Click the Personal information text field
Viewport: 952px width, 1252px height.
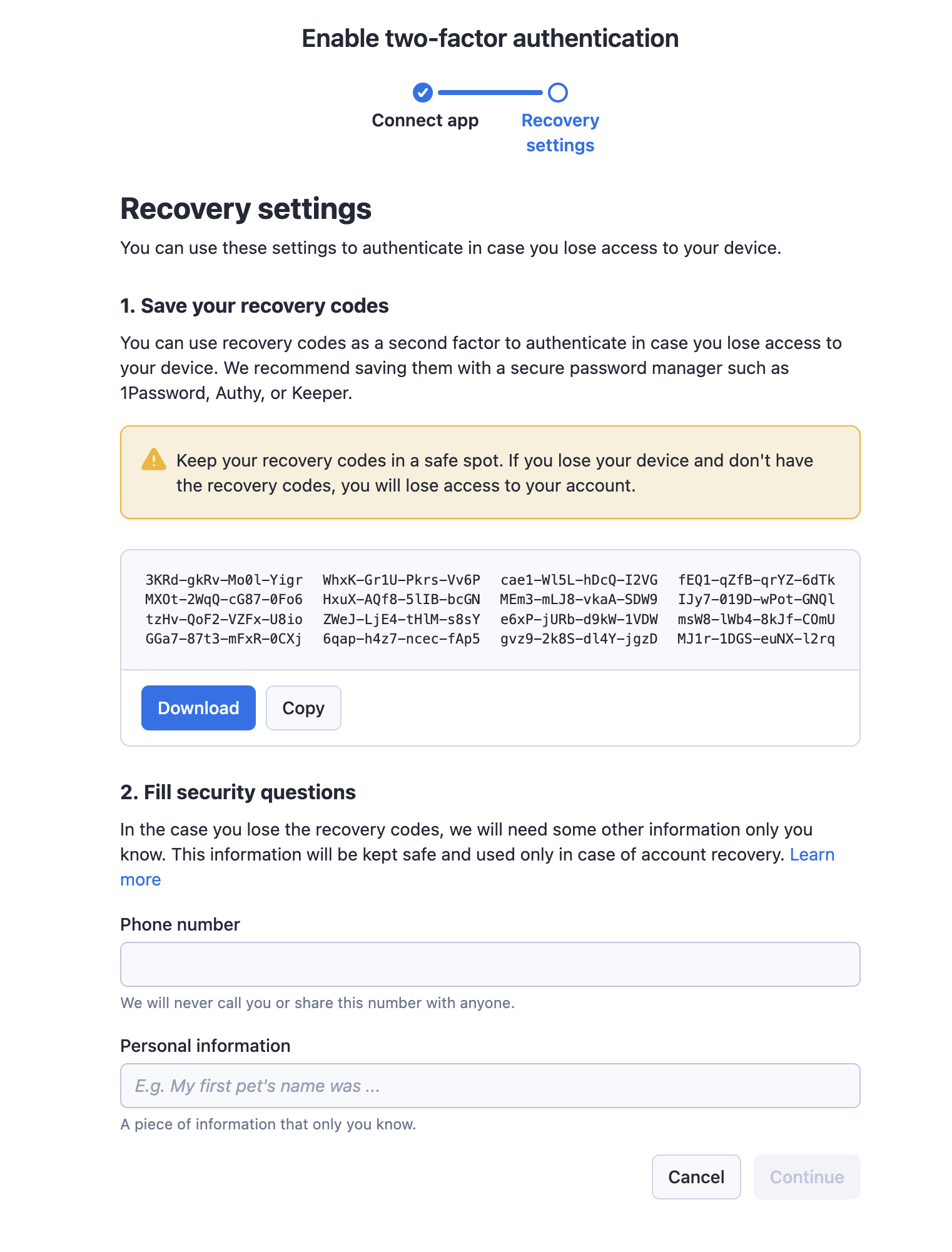coord(490,1085)
